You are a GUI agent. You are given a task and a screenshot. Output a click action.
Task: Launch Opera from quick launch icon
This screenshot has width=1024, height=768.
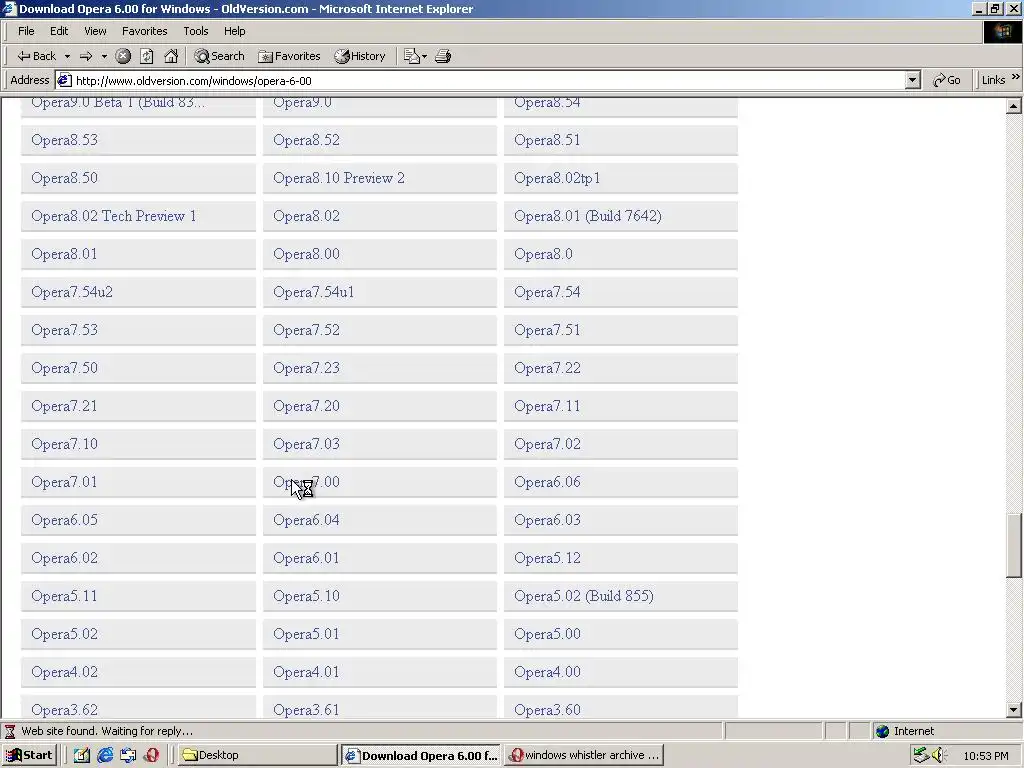[x=152, y=755]
